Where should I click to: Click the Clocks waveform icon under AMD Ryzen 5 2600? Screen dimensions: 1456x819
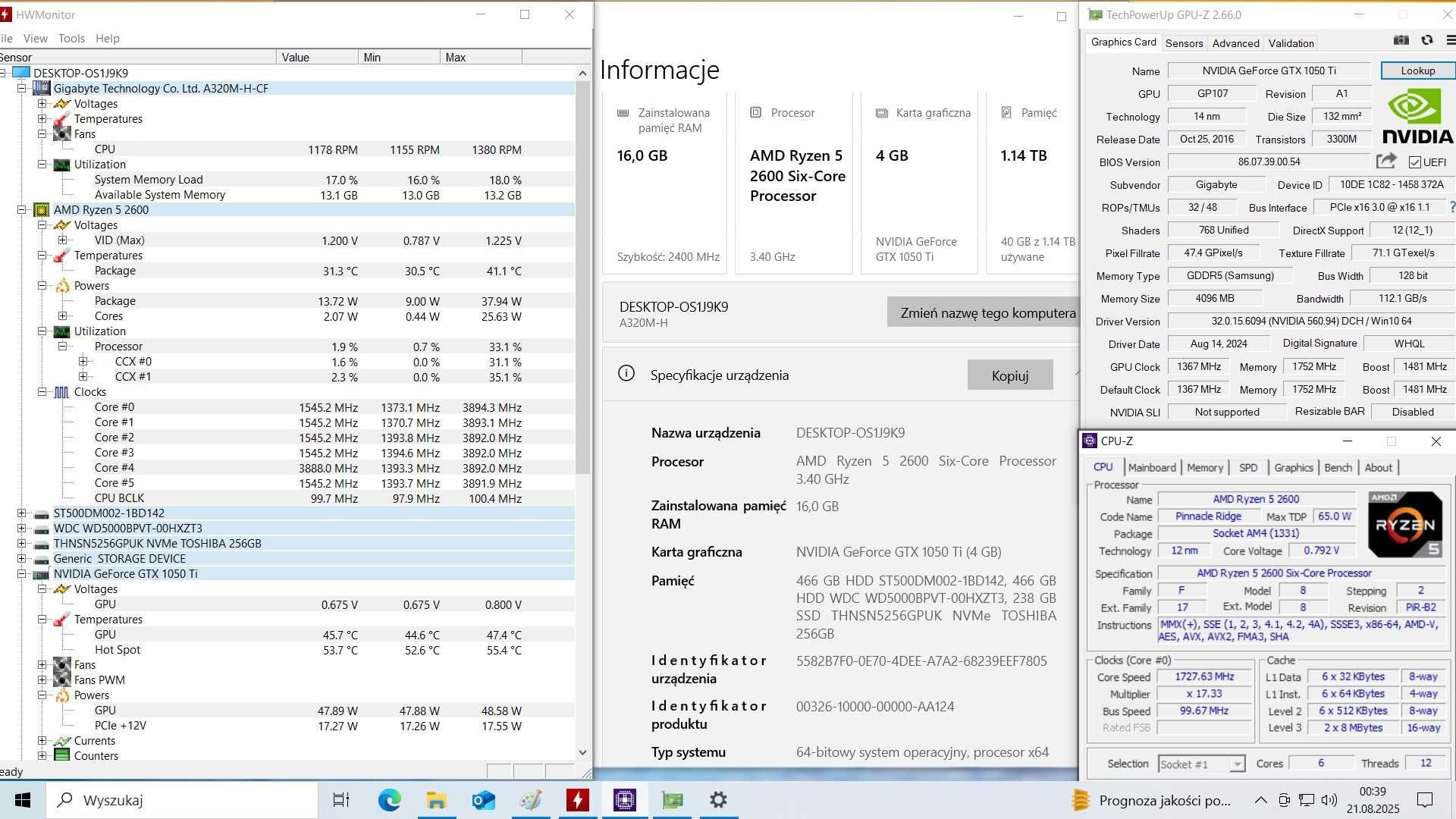(x=62, y=392)
